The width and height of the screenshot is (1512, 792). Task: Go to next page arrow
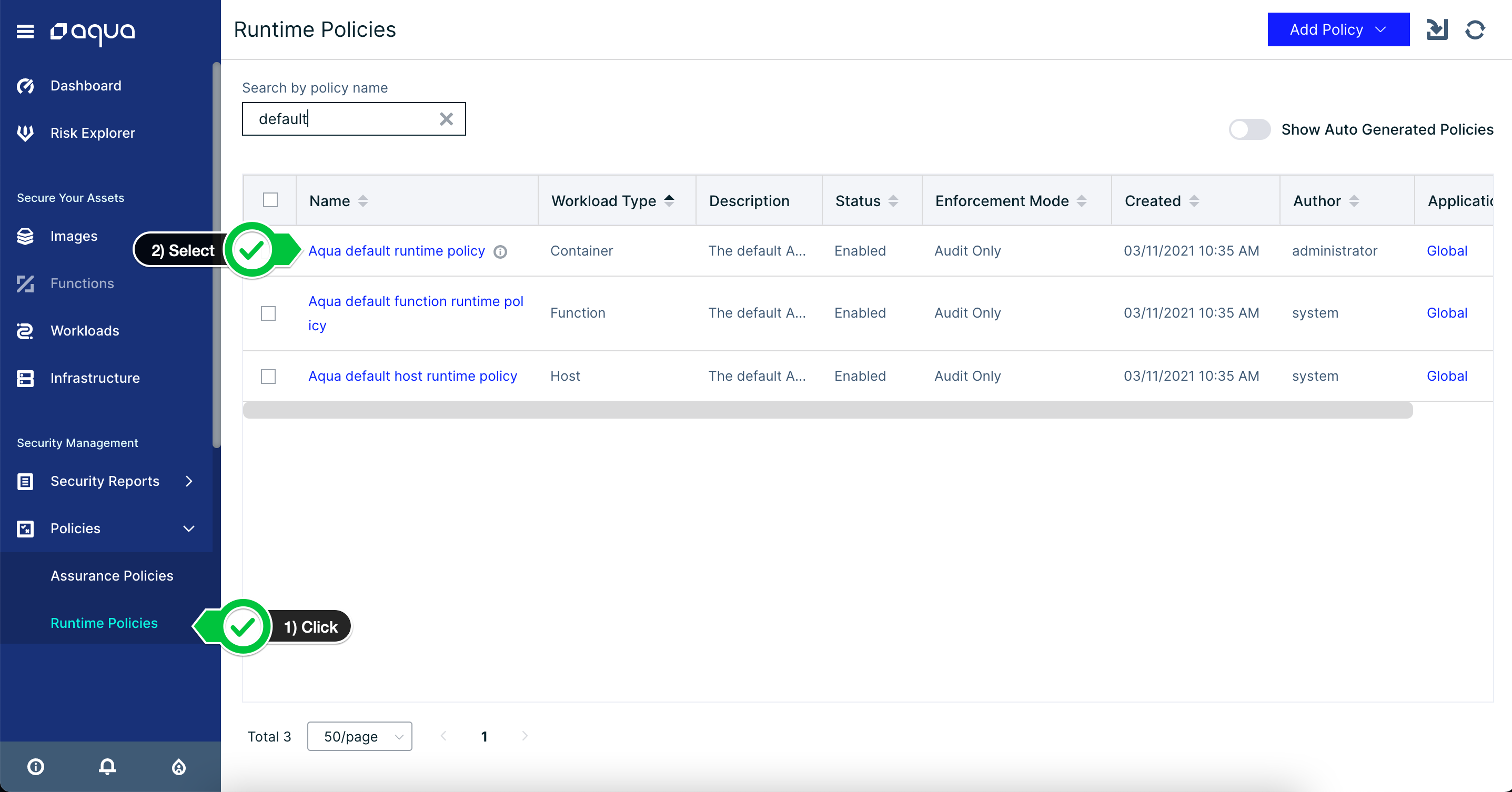pos(525,736)
